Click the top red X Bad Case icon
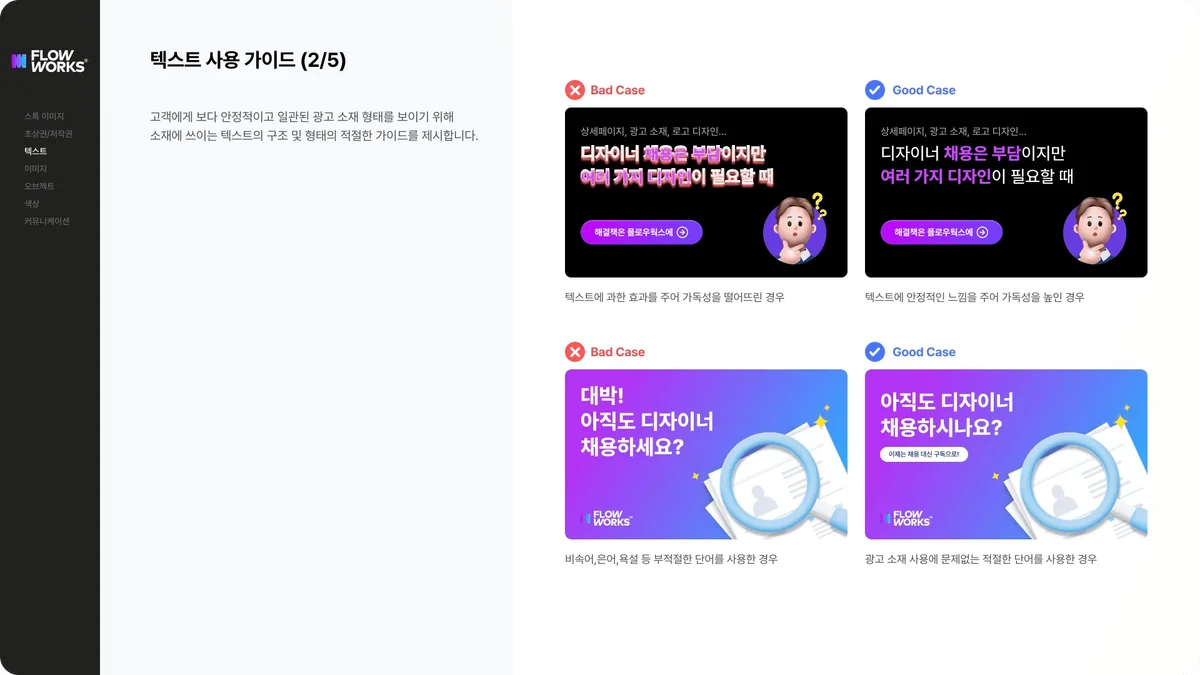 point(575,90)
